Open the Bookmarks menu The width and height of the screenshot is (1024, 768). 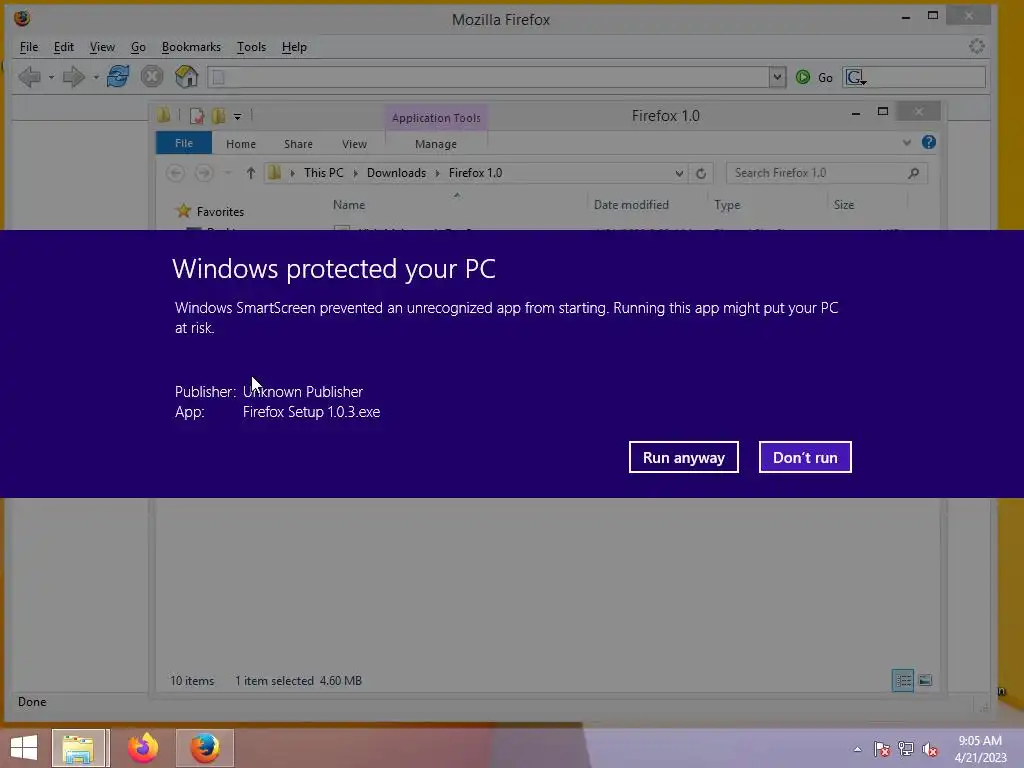point(191,47)
